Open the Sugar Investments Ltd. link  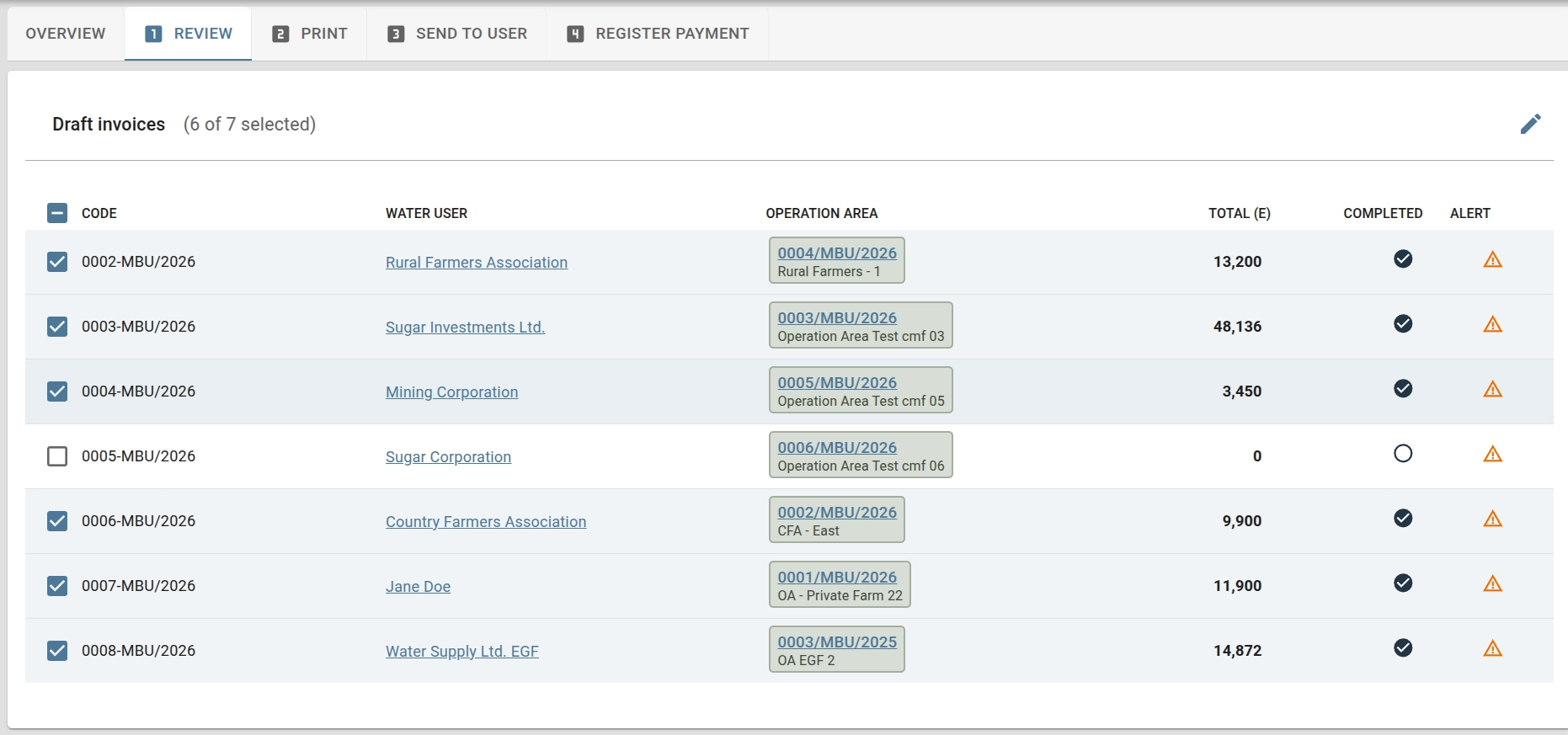click(465, 328)
